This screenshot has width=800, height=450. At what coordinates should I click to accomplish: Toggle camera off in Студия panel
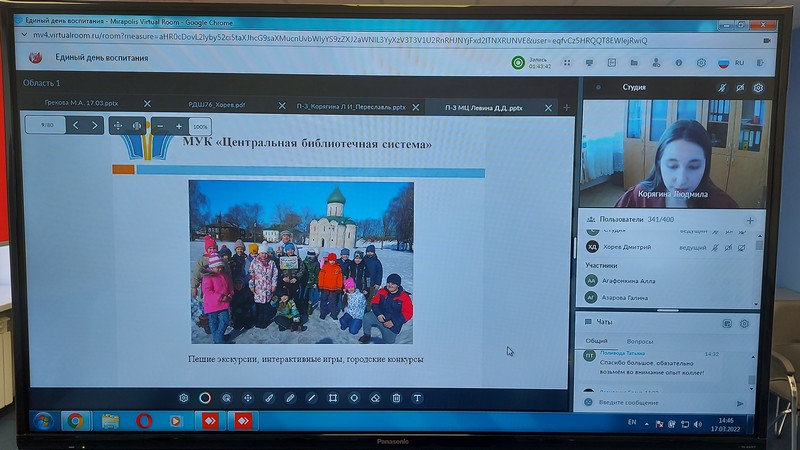click(x=740, y=88)
